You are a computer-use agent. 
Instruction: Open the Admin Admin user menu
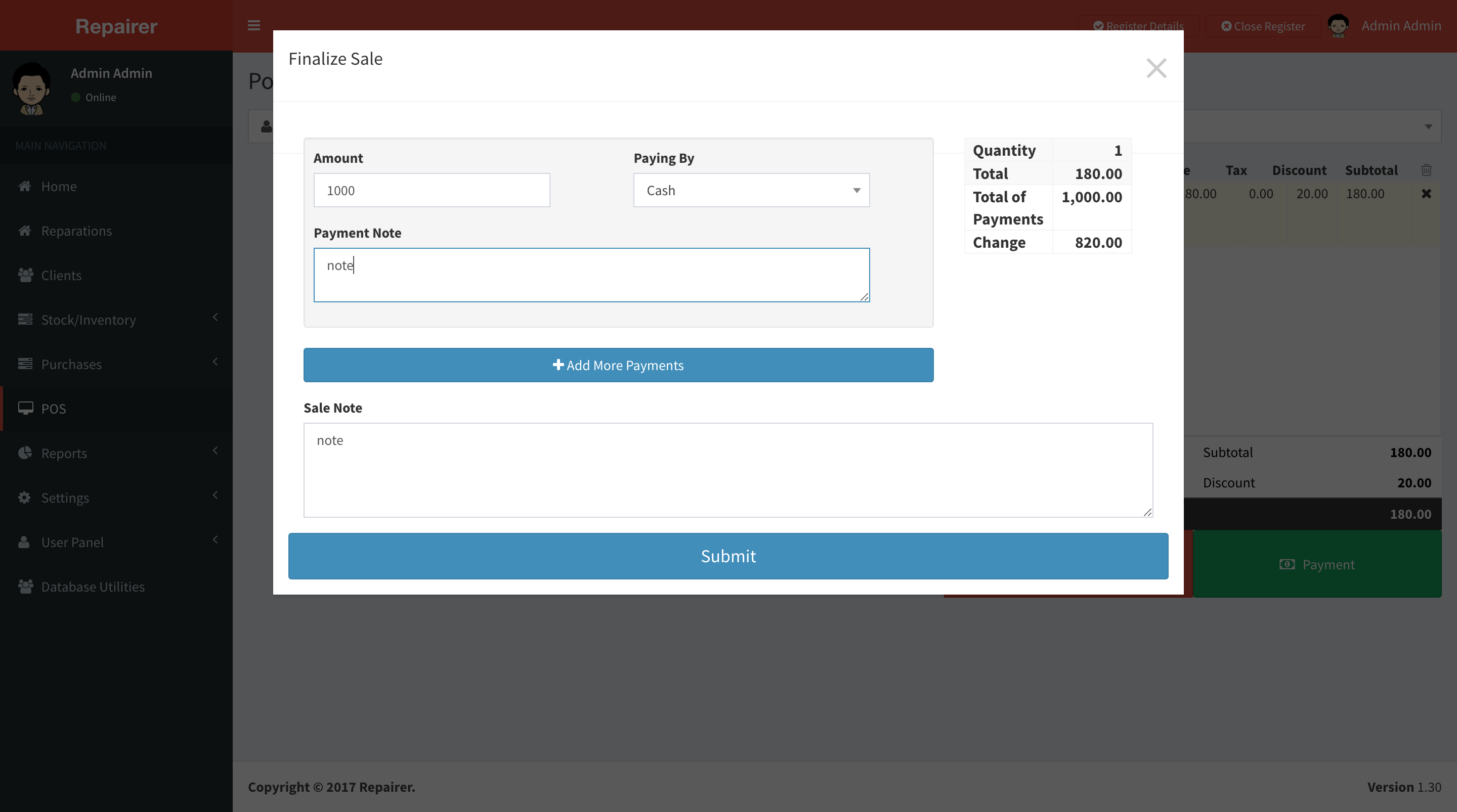1384,25
